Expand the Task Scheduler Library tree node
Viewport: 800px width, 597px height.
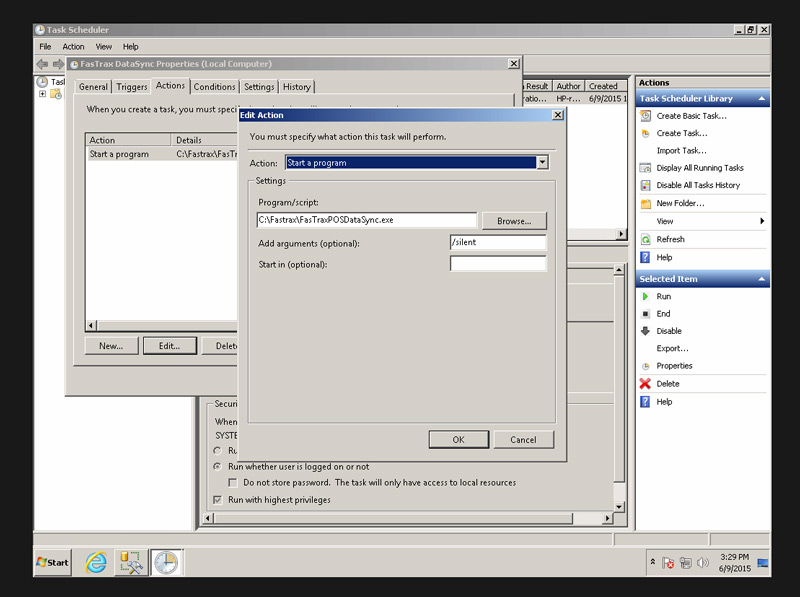pos(42,94)
